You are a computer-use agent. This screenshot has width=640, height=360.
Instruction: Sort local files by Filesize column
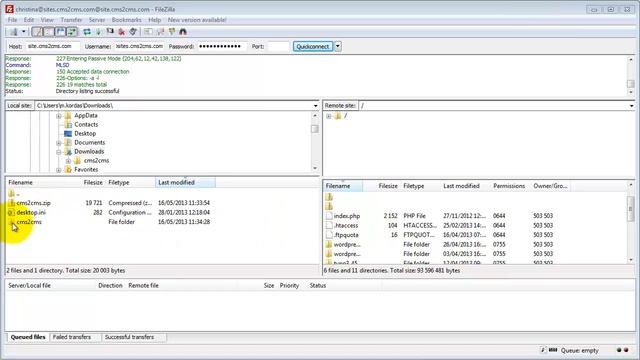tap(93, 182)
